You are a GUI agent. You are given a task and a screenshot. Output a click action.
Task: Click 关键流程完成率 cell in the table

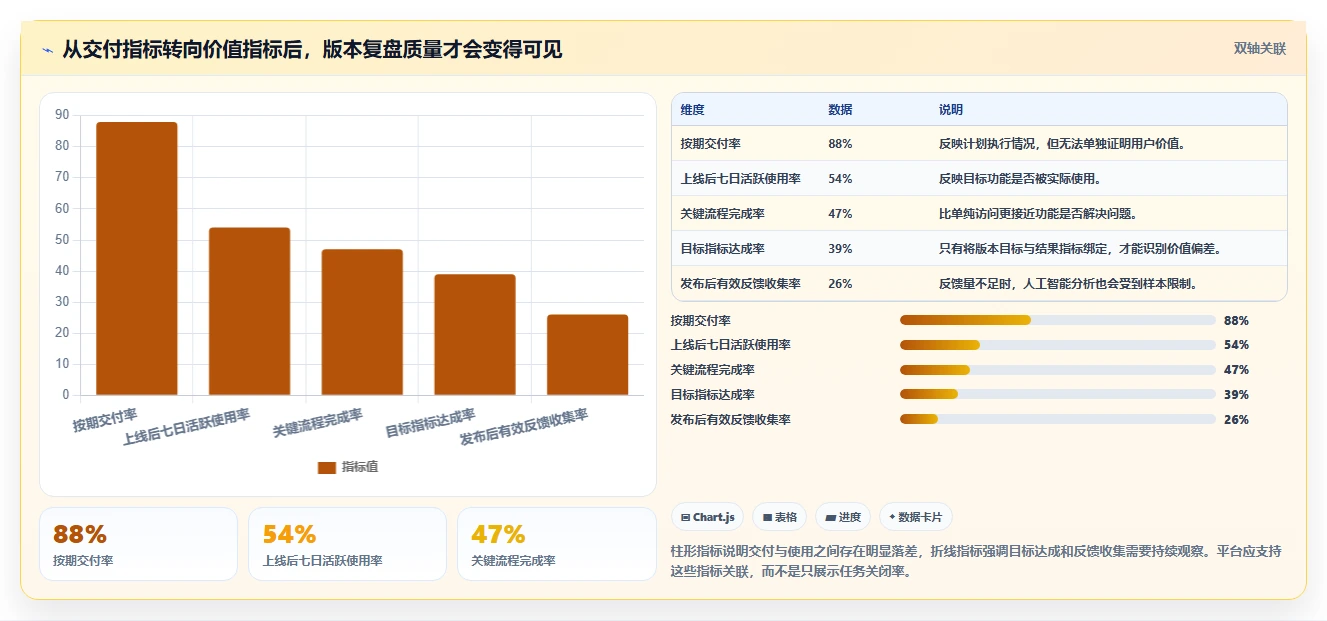[722, 214]
